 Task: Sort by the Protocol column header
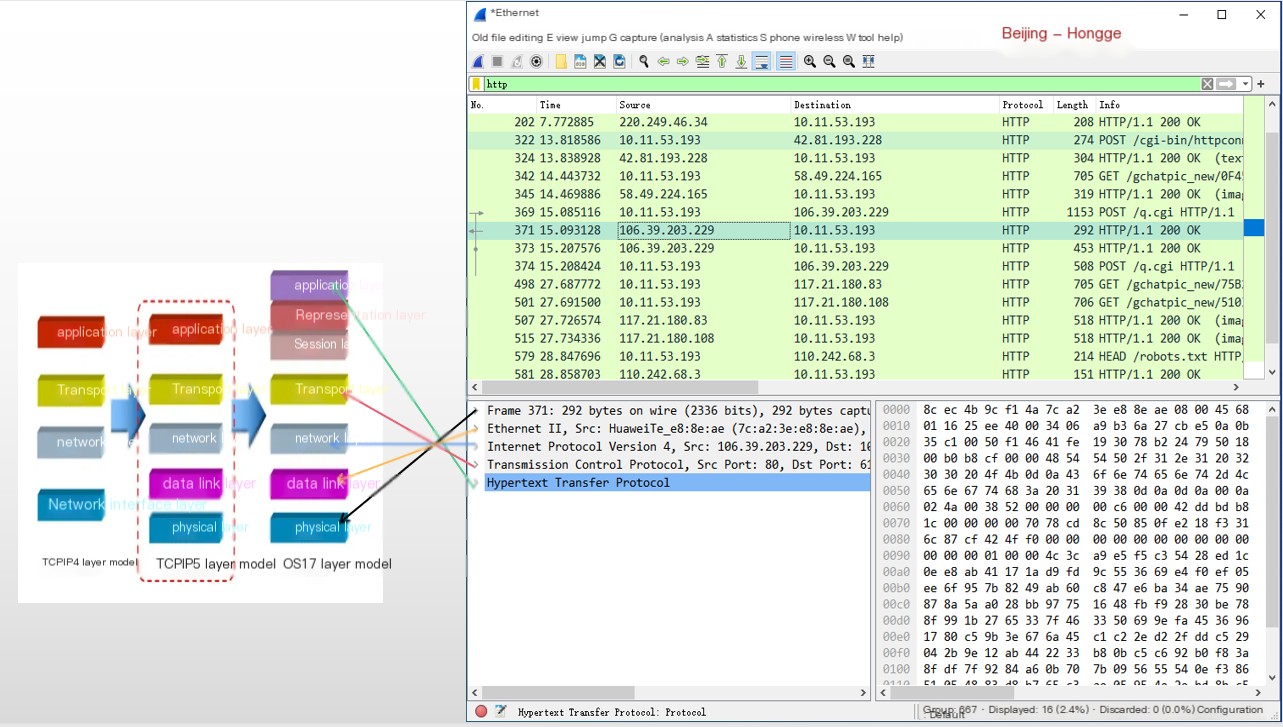[x=1026, y=105]
